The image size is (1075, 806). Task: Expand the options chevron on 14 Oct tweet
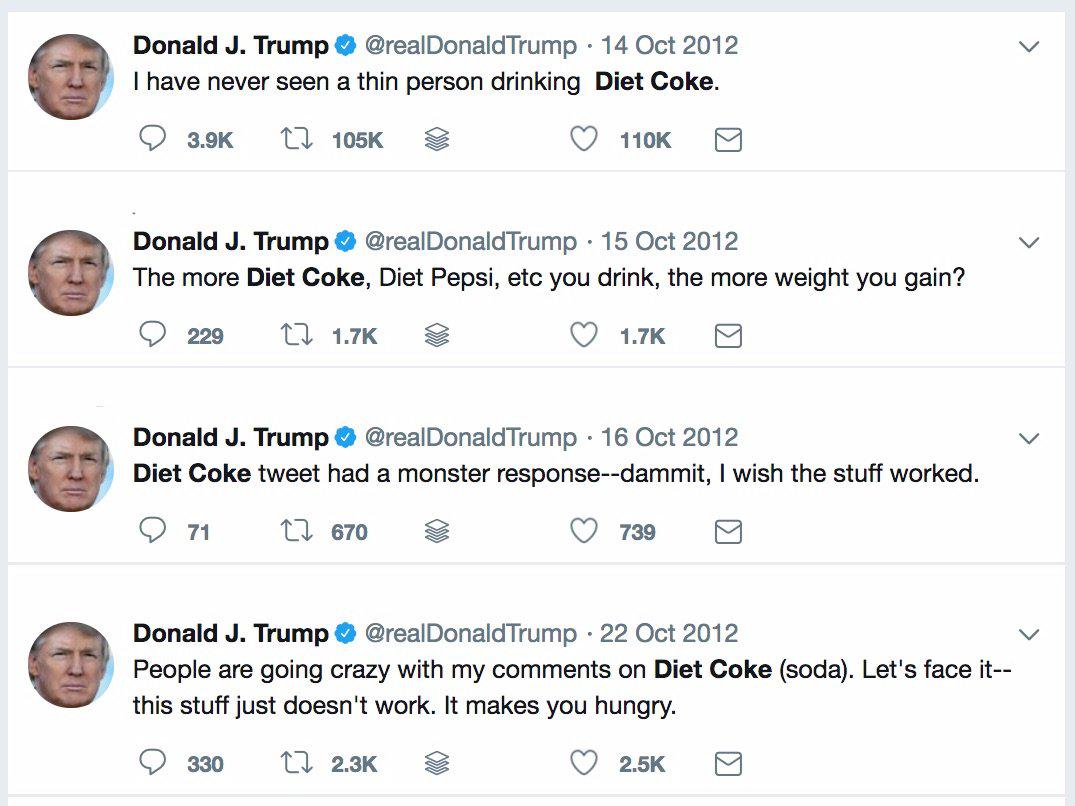[x=1028, y=46]
